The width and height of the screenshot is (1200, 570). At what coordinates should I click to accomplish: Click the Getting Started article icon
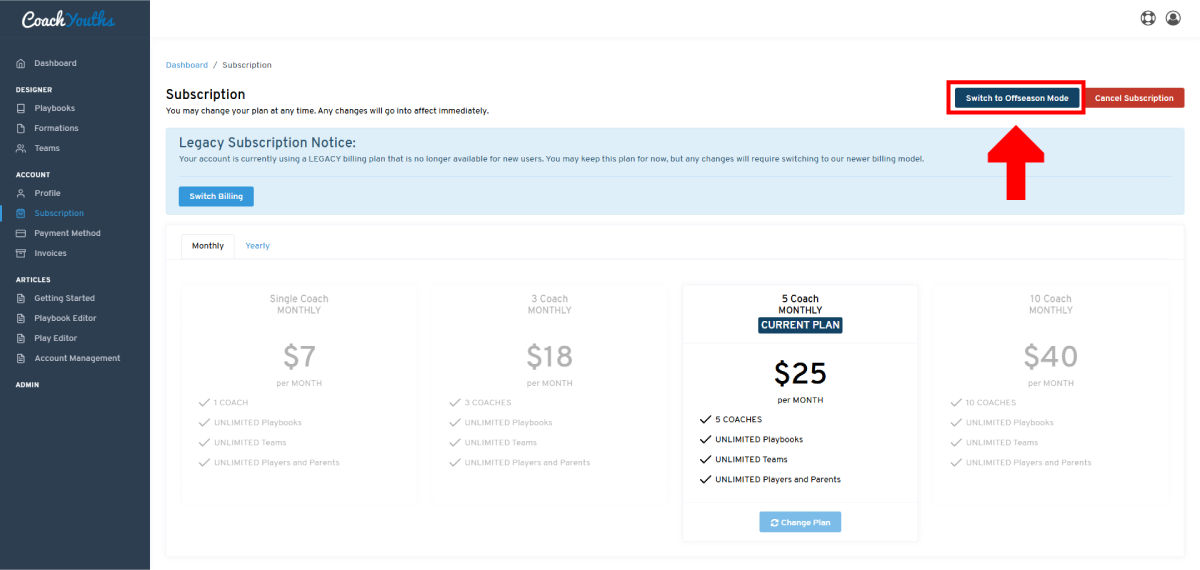[21, 298]
